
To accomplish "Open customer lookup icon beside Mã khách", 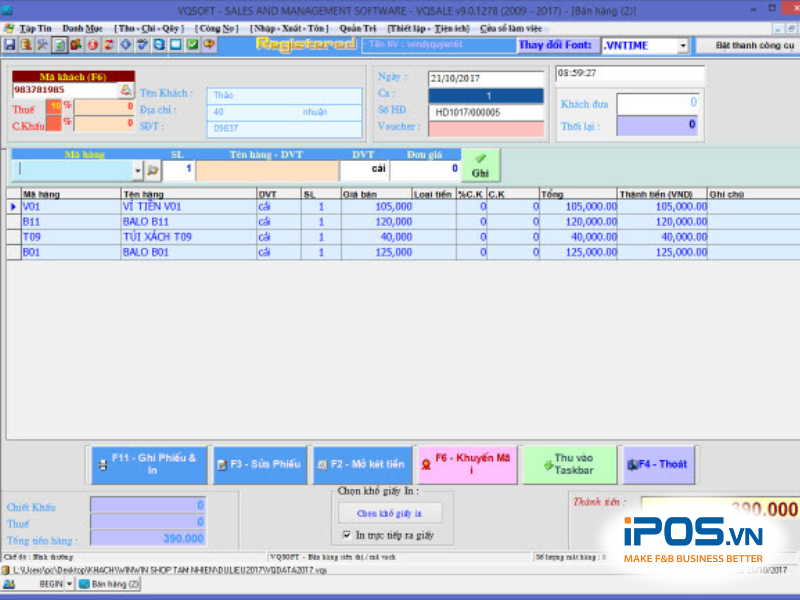I will (126, 90).
